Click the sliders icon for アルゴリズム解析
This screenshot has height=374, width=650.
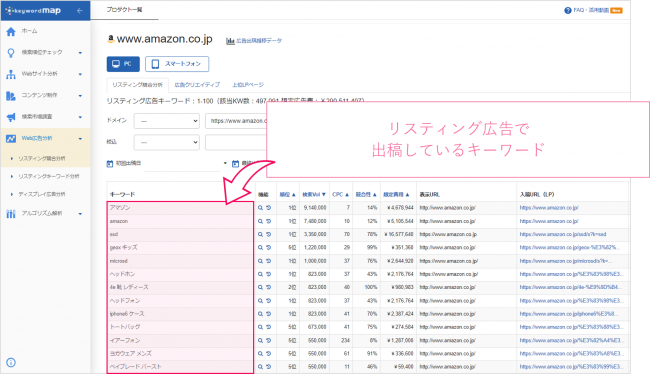[x=11, y=214]
